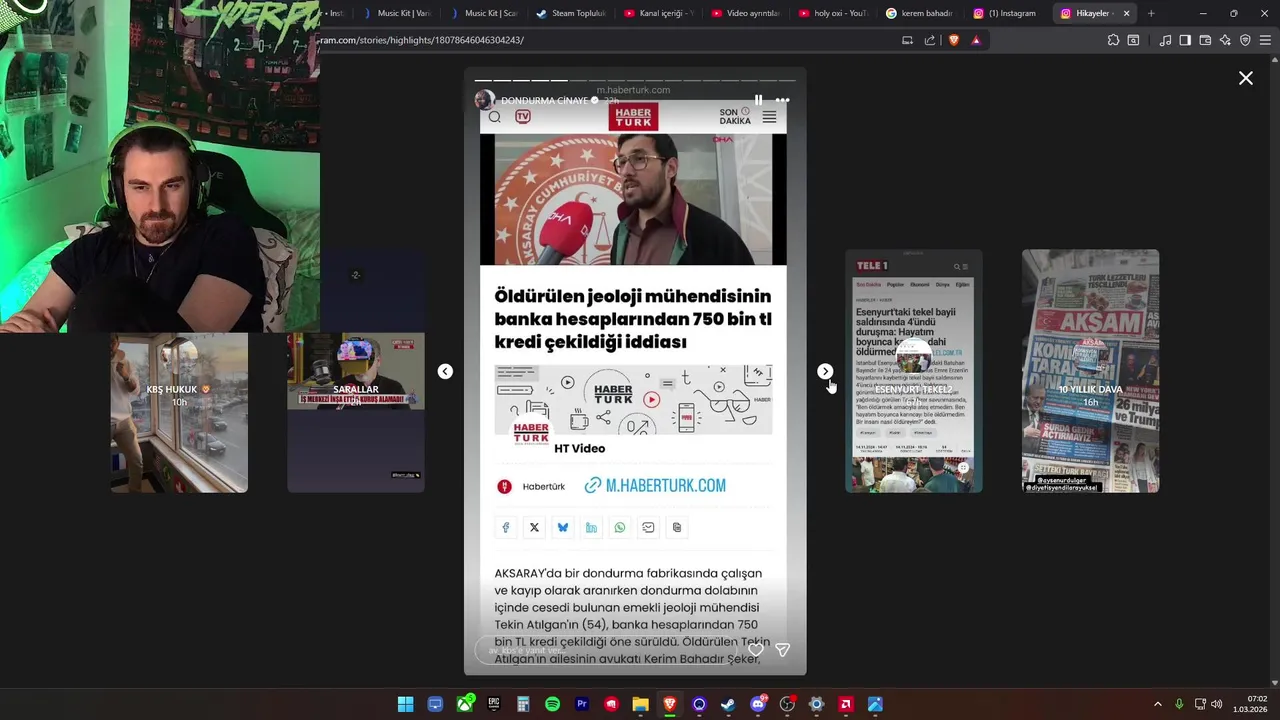Screen dimensions: 1280x720
Task: Click the WhatsApp share icon in article
Action: click(620, 527)
